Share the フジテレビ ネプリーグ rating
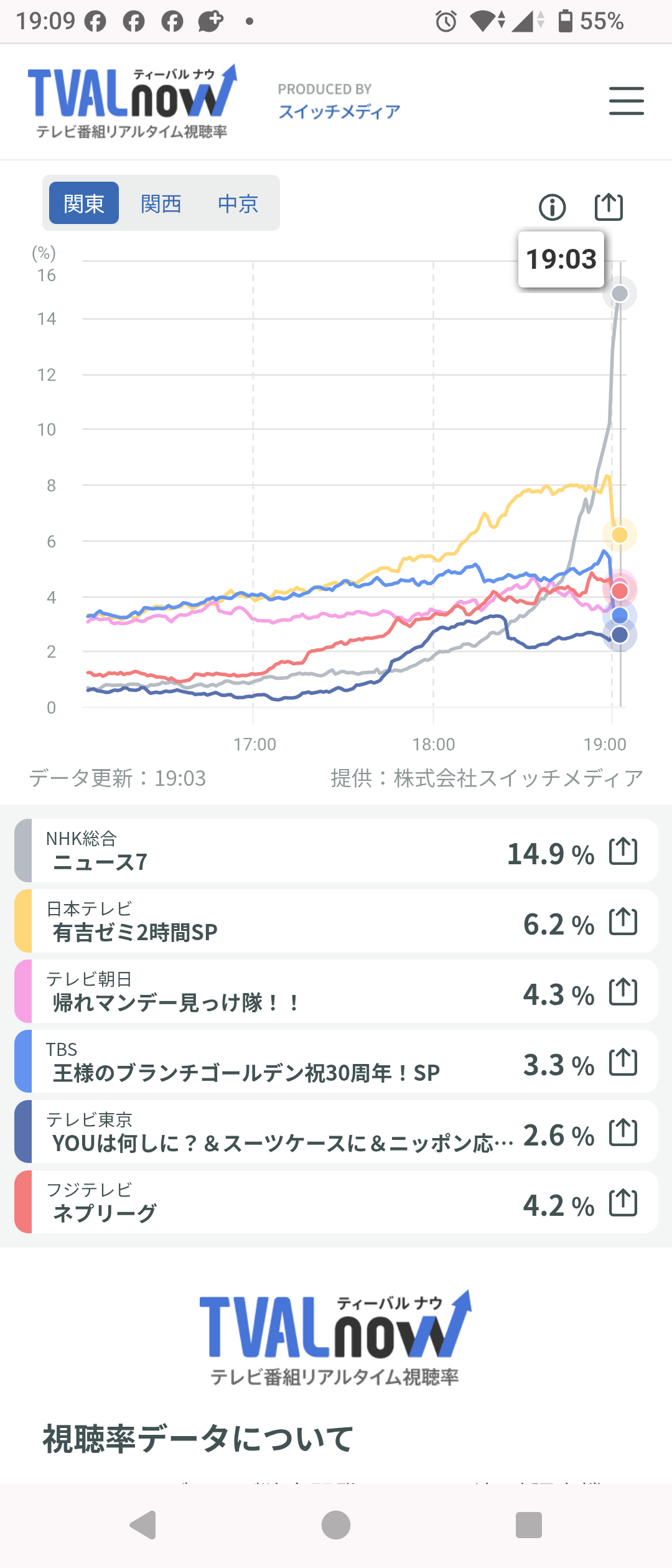672x1568 pixels. [623, 1203]
